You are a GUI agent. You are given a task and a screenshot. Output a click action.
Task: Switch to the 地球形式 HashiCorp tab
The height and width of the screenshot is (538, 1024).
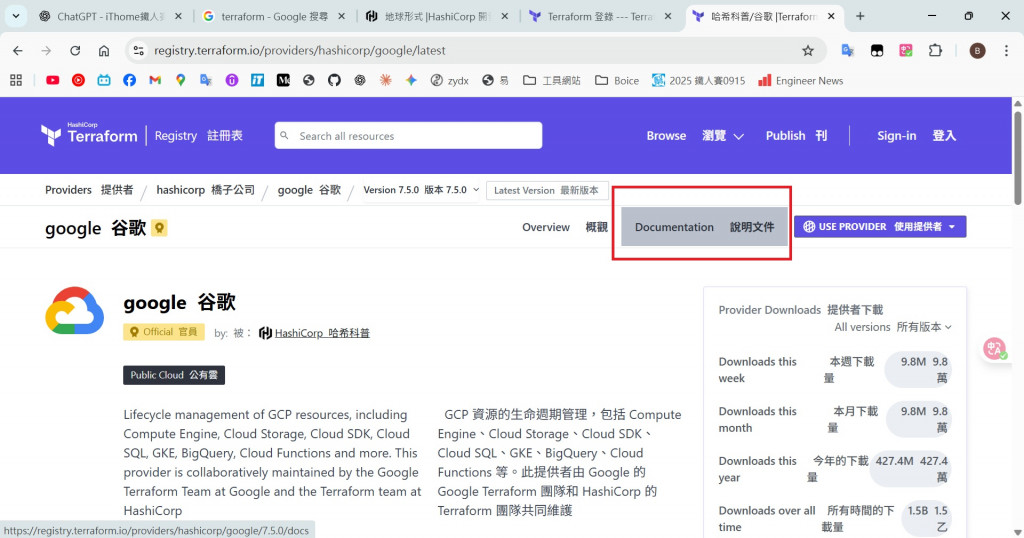436,16
